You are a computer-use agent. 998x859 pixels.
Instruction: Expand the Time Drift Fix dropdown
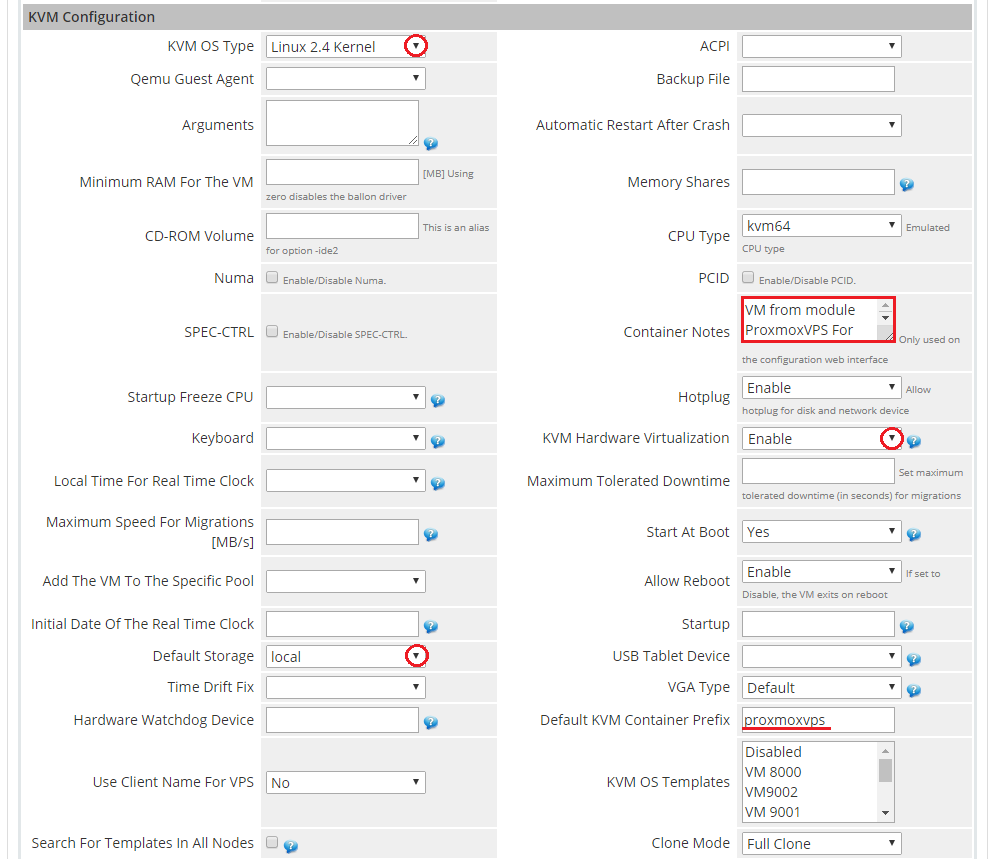(x=346, y=687)
